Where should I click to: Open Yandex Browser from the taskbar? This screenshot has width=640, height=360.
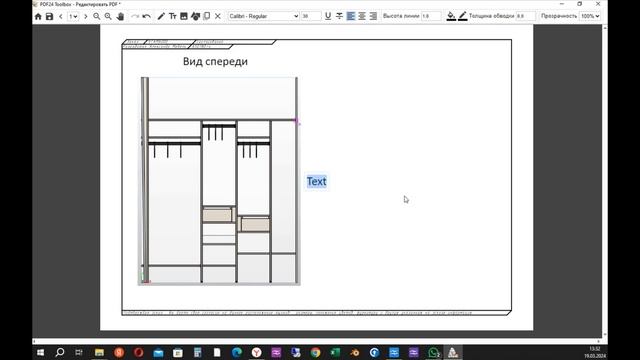pyautogui.click(x=256, y=352)
